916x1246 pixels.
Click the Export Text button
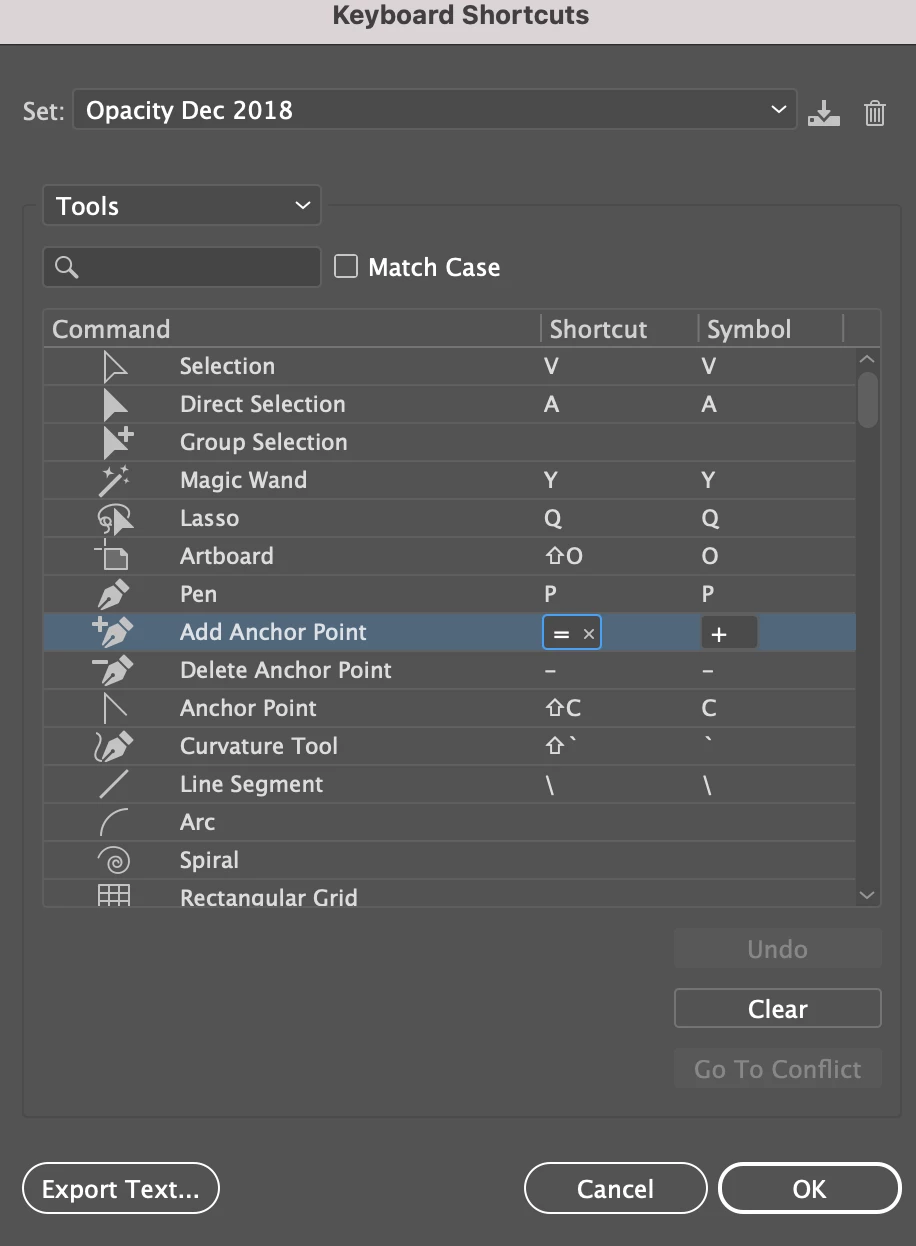tap(120, 1189)
